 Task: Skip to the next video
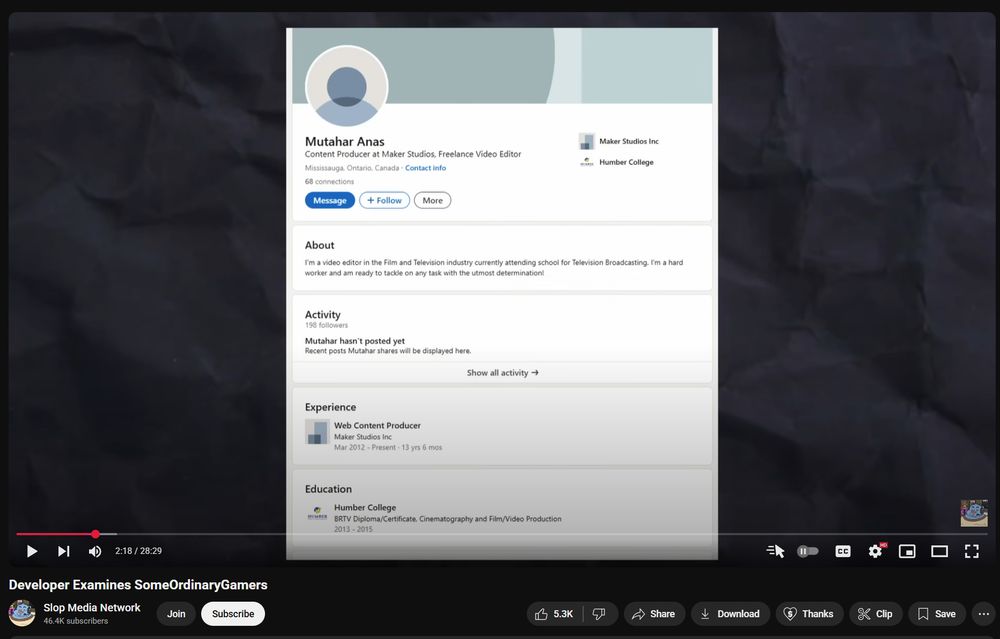coord(63,551)
